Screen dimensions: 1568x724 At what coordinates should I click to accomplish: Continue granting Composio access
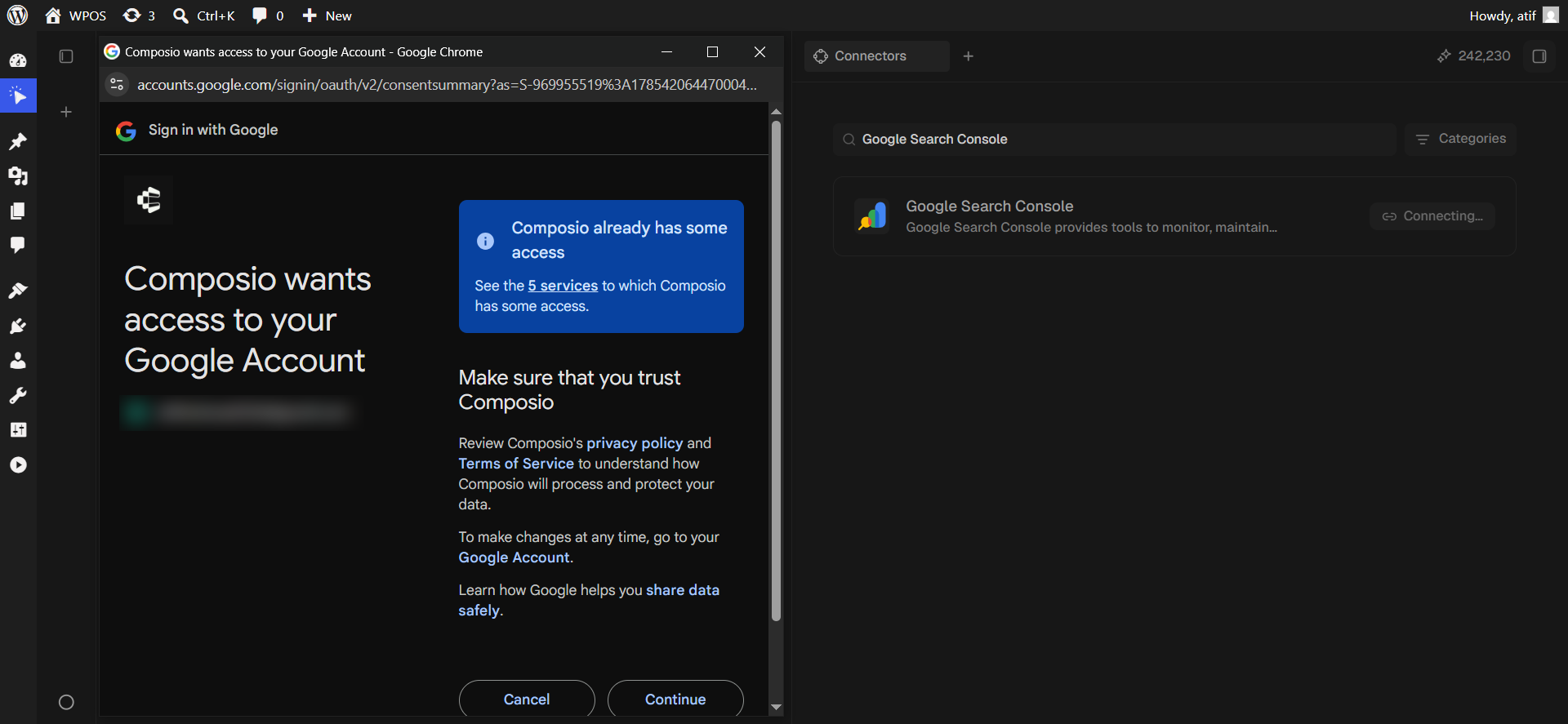(x=675, y=700)
